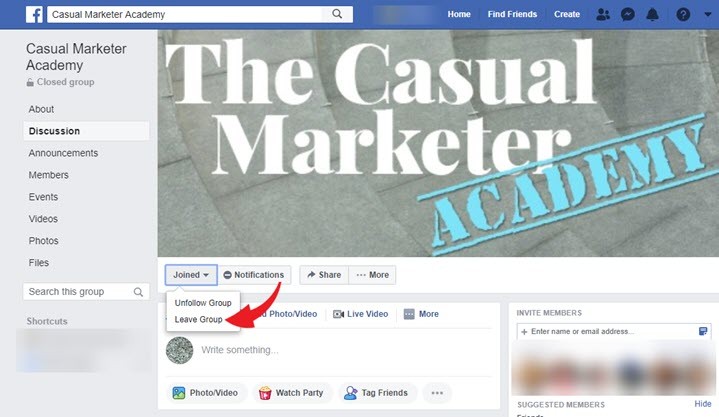Open the Friend Requests icon

point(603,15)
